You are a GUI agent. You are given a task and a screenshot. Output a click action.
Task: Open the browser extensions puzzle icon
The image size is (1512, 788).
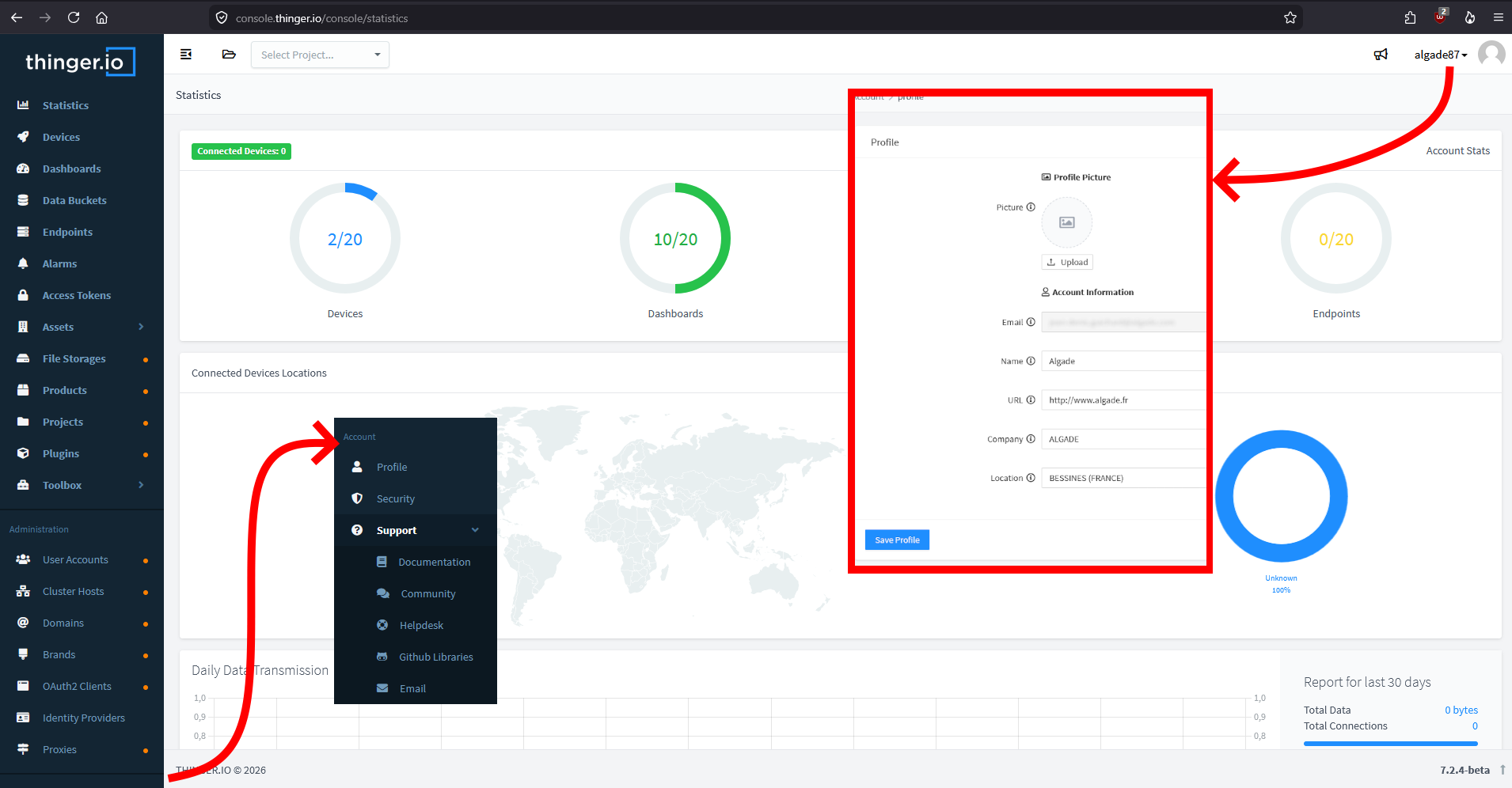[x=1410, y=17]
